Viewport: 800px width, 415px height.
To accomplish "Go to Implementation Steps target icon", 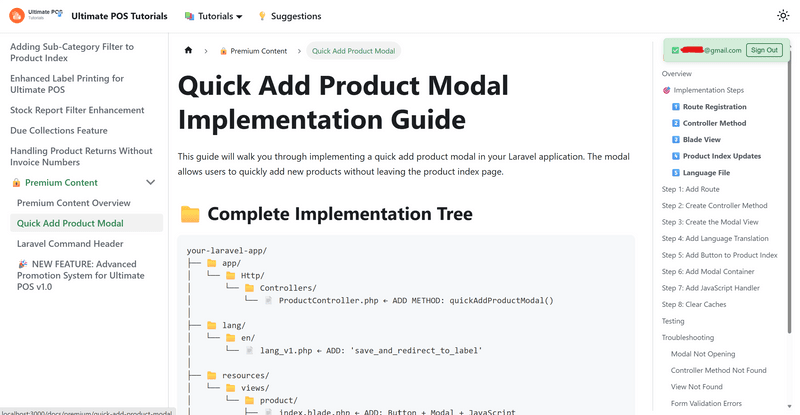I will coord(667,91).
